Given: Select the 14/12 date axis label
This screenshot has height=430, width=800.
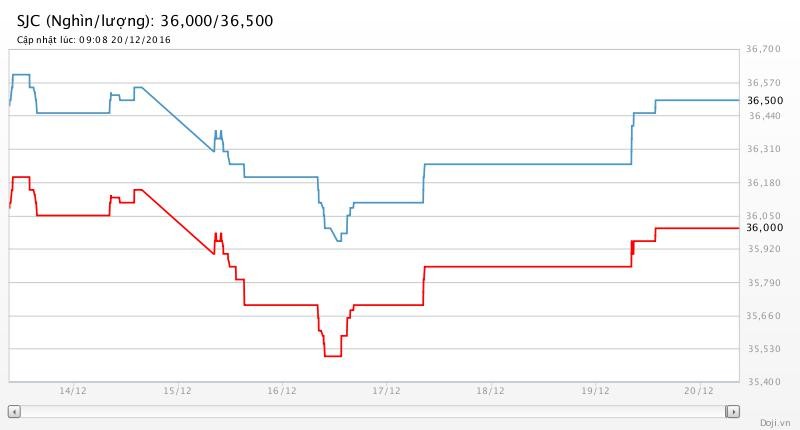Looking at the screenshot, I should [x=71, y=391].
